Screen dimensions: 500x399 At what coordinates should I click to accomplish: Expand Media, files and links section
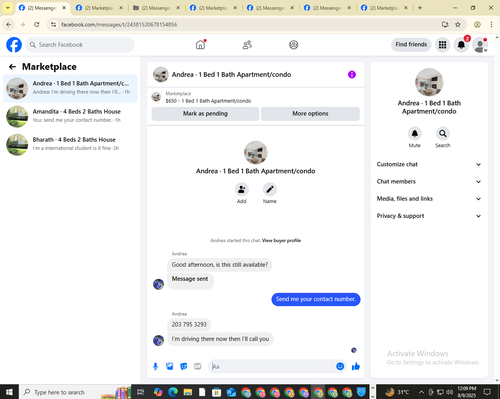429,199
